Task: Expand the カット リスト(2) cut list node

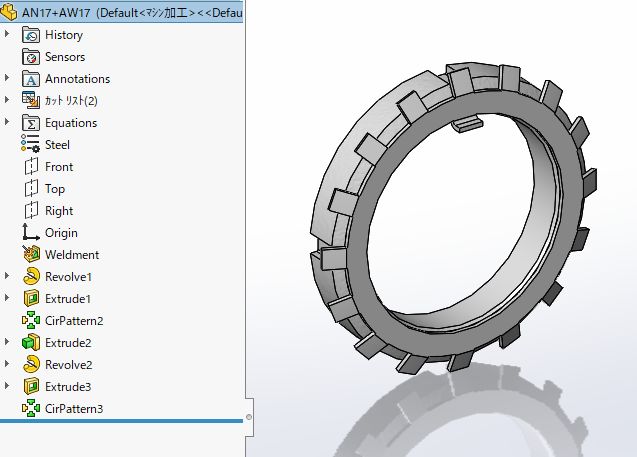Action: coord(7,99)
